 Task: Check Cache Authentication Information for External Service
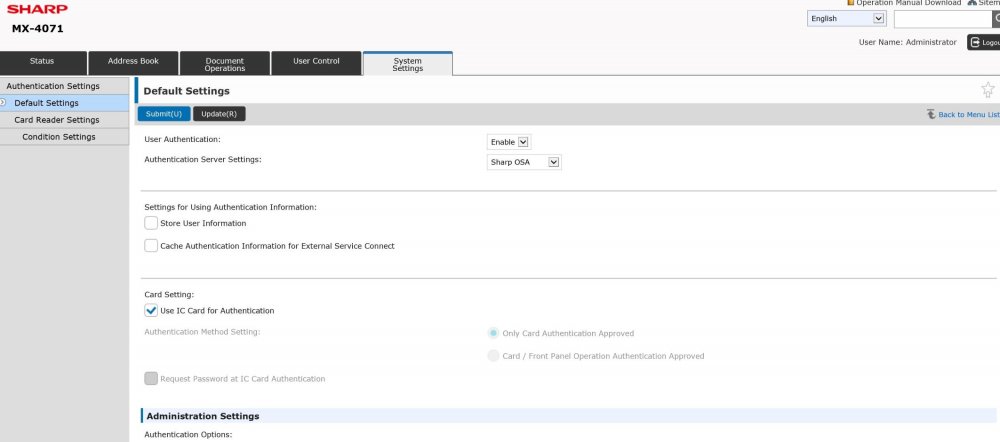151,246
